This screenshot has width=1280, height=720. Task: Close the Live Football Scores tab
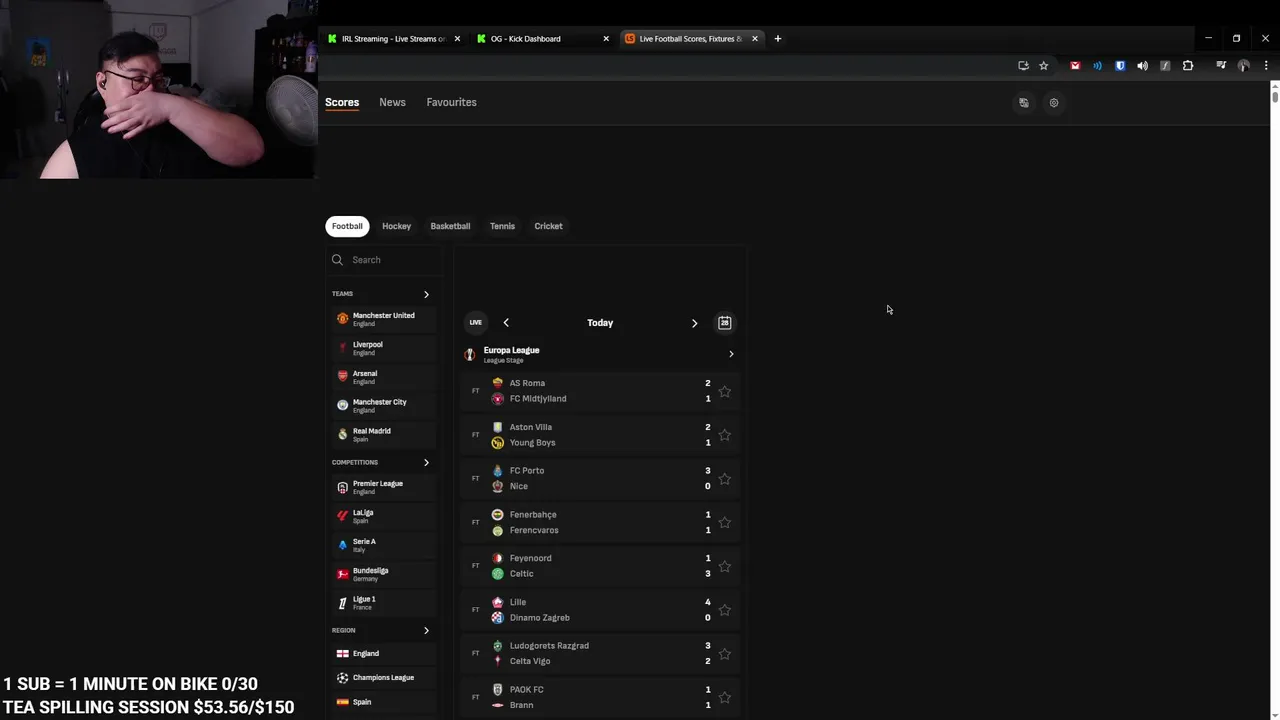pos(754,39)
